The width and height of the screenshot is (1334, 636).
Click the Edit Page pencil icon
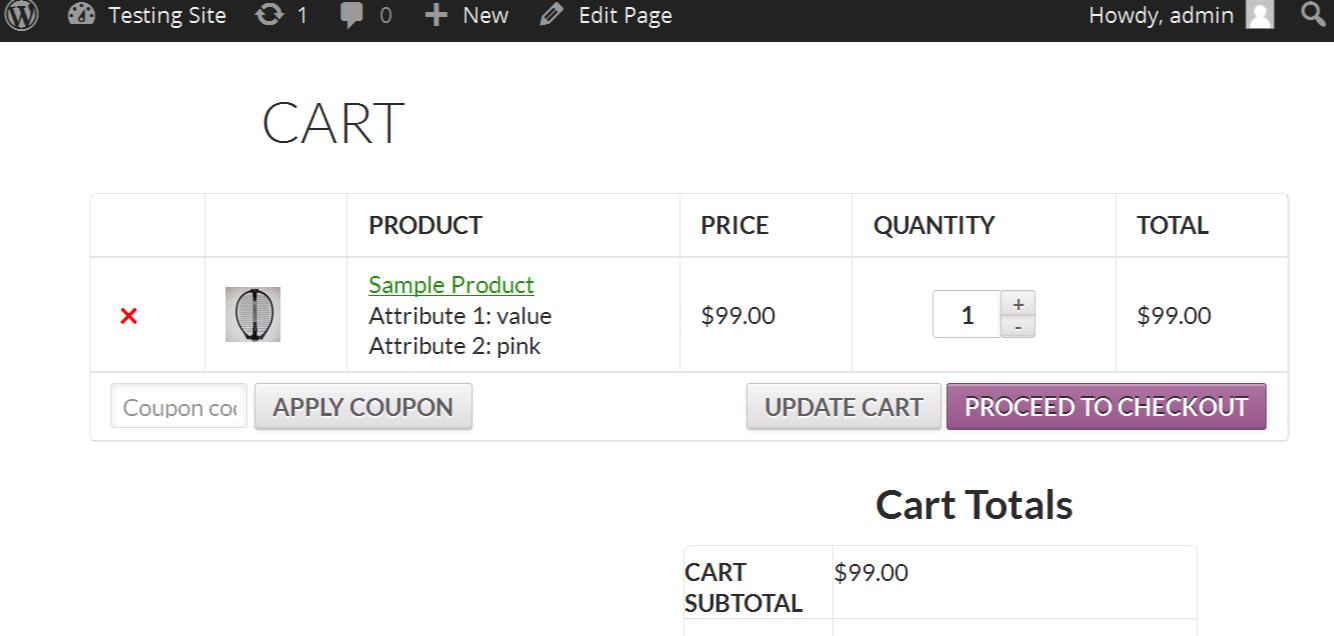click(551, 16)
